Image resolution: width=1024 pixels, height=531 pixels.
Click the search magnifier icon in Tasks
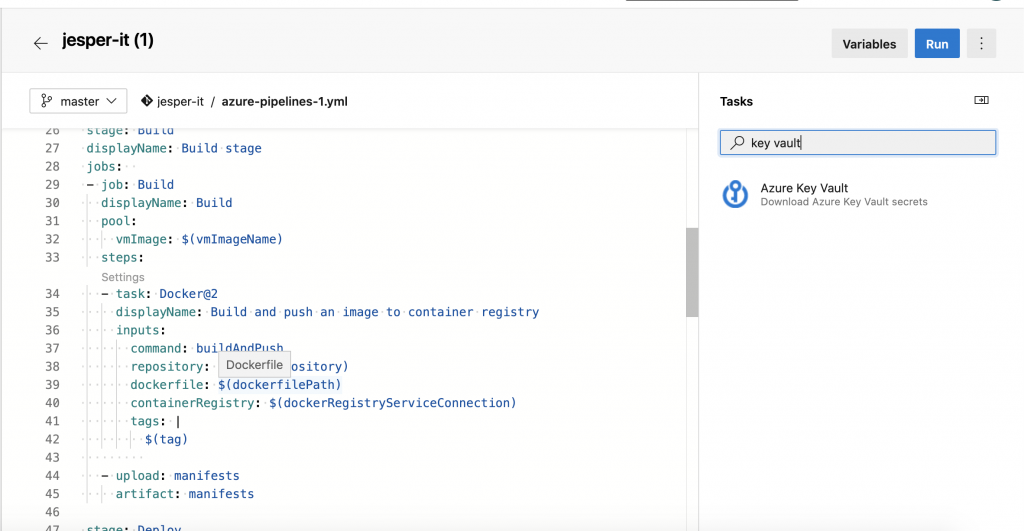click(x=737, y=143)
